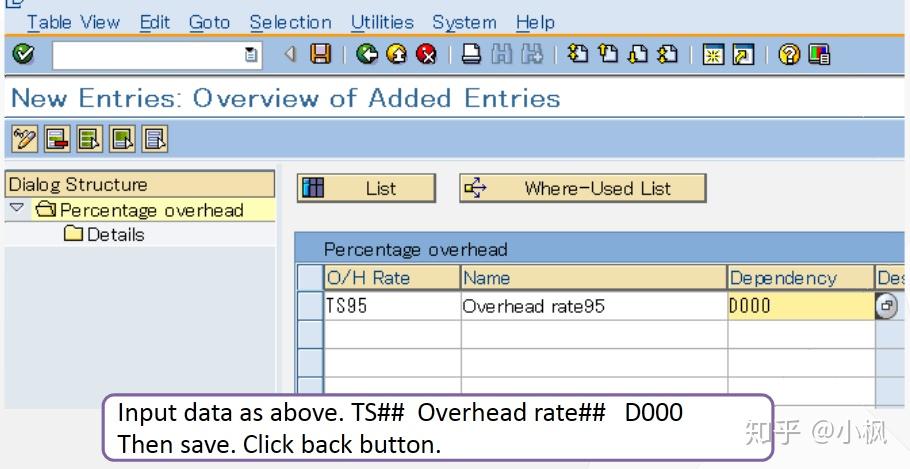Open the Help menu

coord(535,23)
